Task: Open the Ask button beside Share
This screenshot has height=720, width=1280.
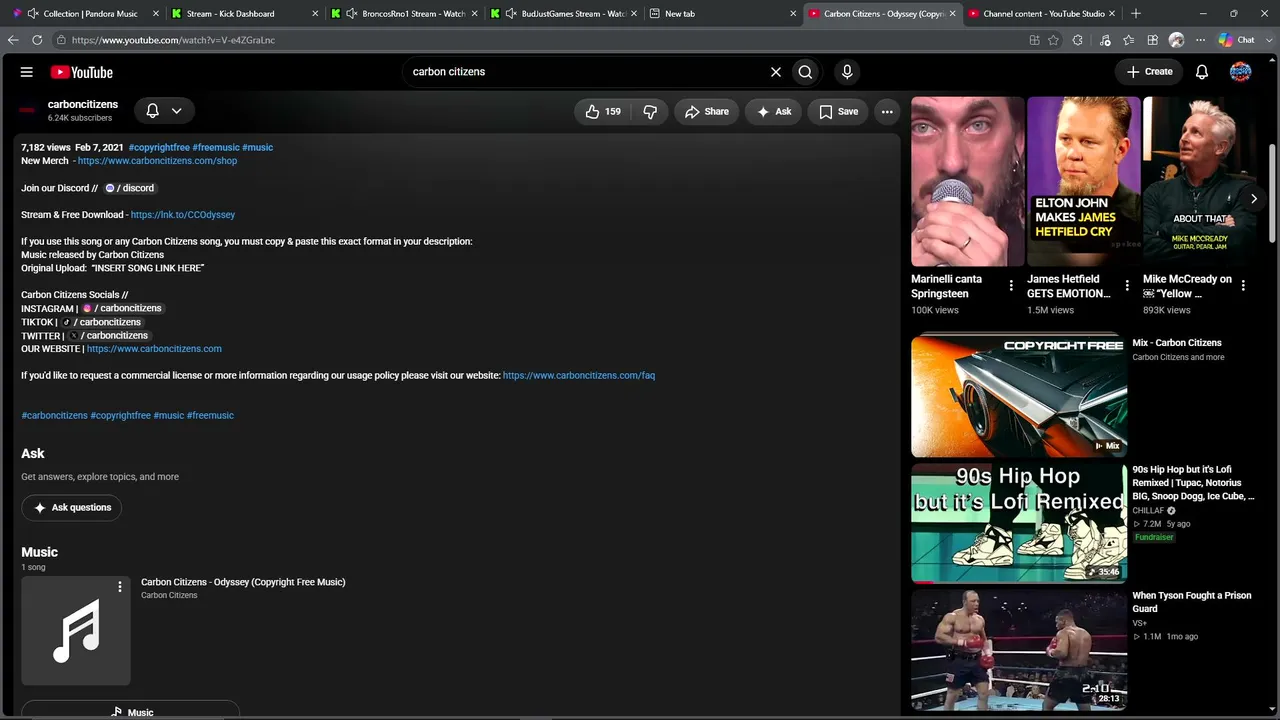Action: point(774,112)
